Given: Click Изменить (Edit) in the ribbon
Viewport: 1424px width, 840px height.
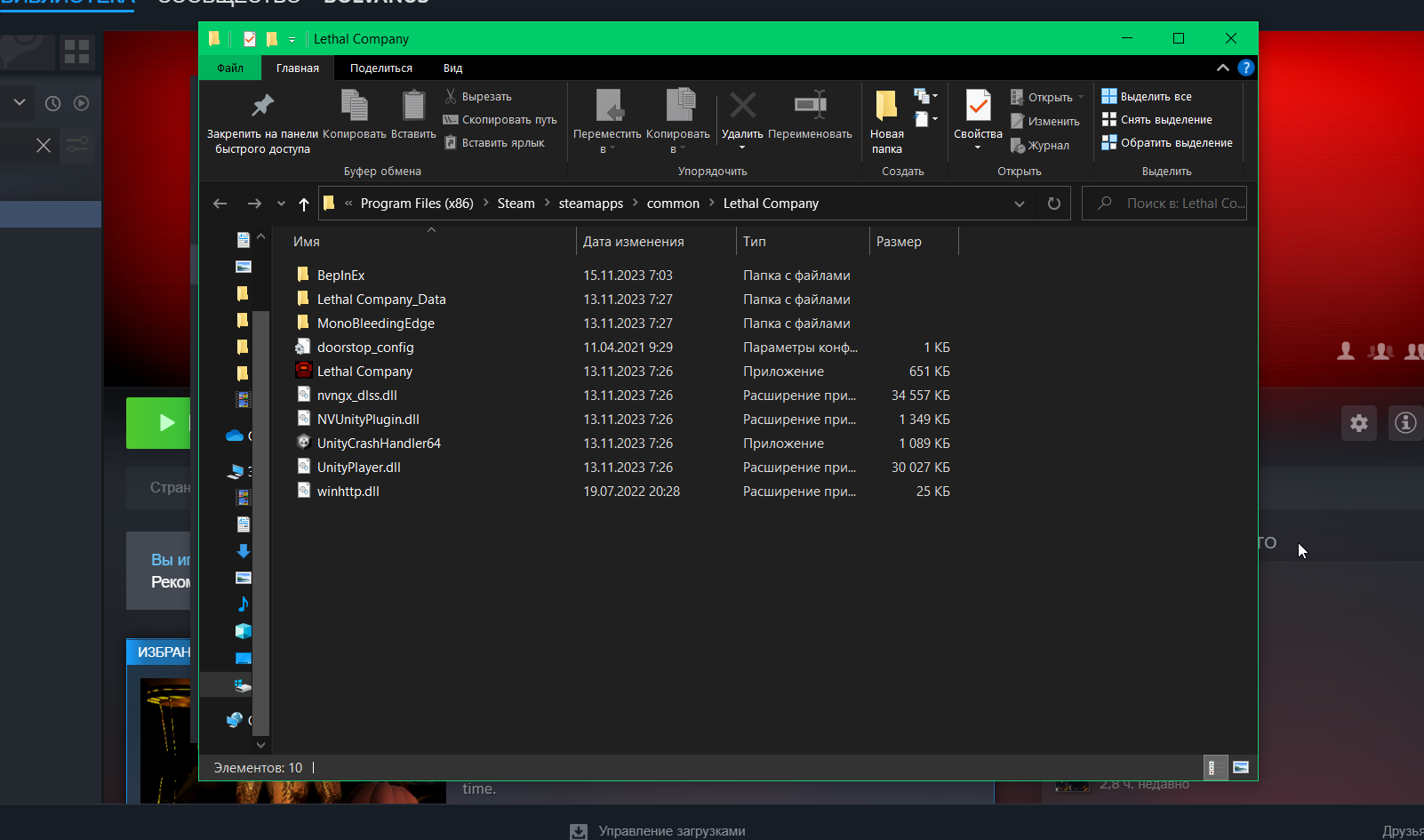Looking at the screenshot, I should click(1045, 122).
